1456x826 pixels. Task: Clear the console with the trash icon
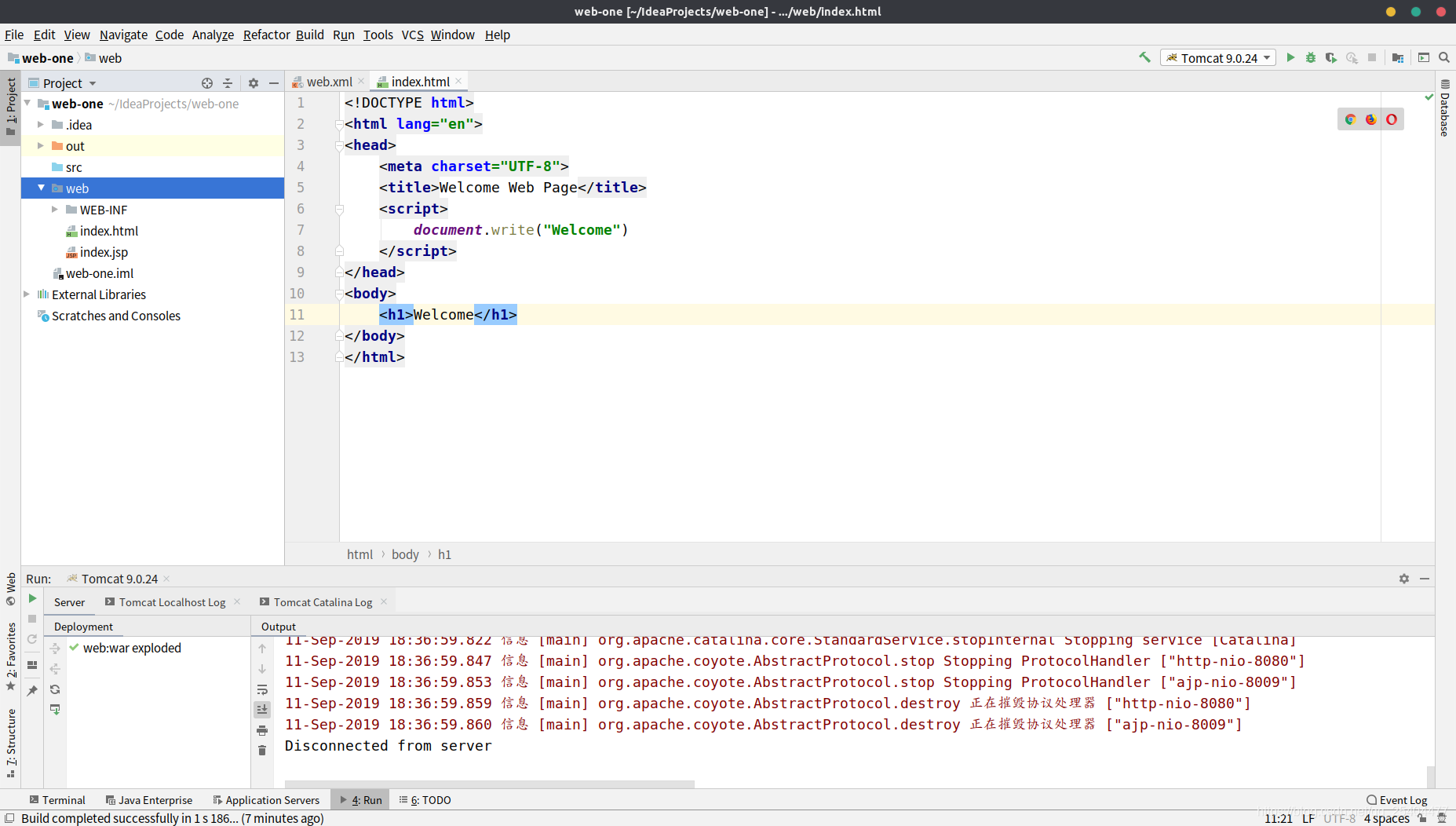(262, 751)
